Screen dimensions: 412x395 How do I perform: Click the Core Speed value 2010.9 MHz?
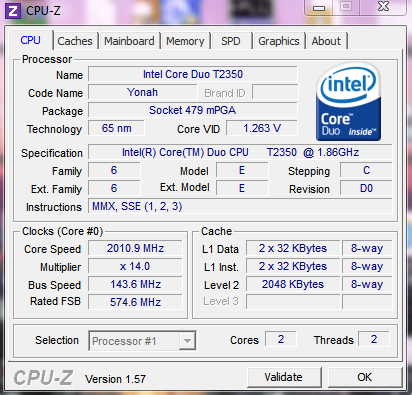click(x=135, y=248)
